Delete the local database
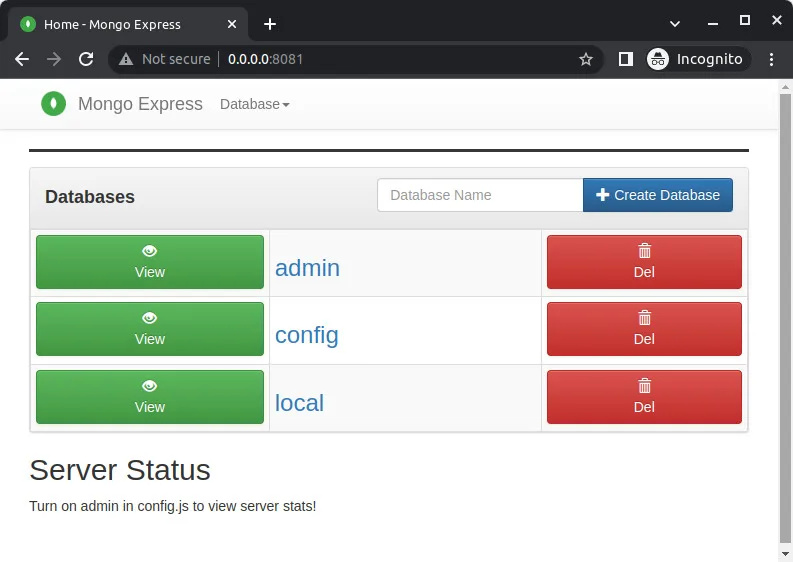793x562 pixels. point(644,397)
